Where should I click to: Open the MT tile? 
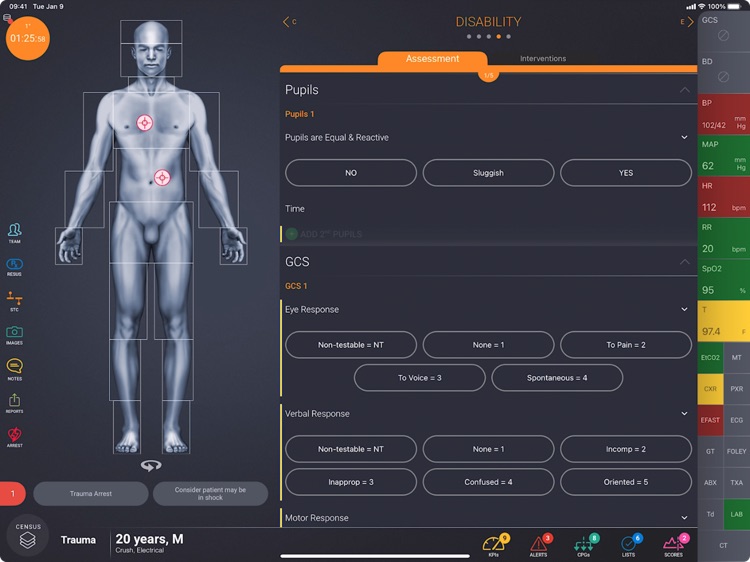(737, 357)
